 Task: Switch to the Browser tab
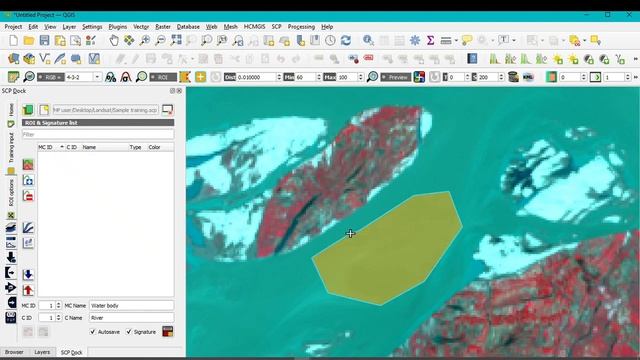pyautogui.click(x=14, y=352)
